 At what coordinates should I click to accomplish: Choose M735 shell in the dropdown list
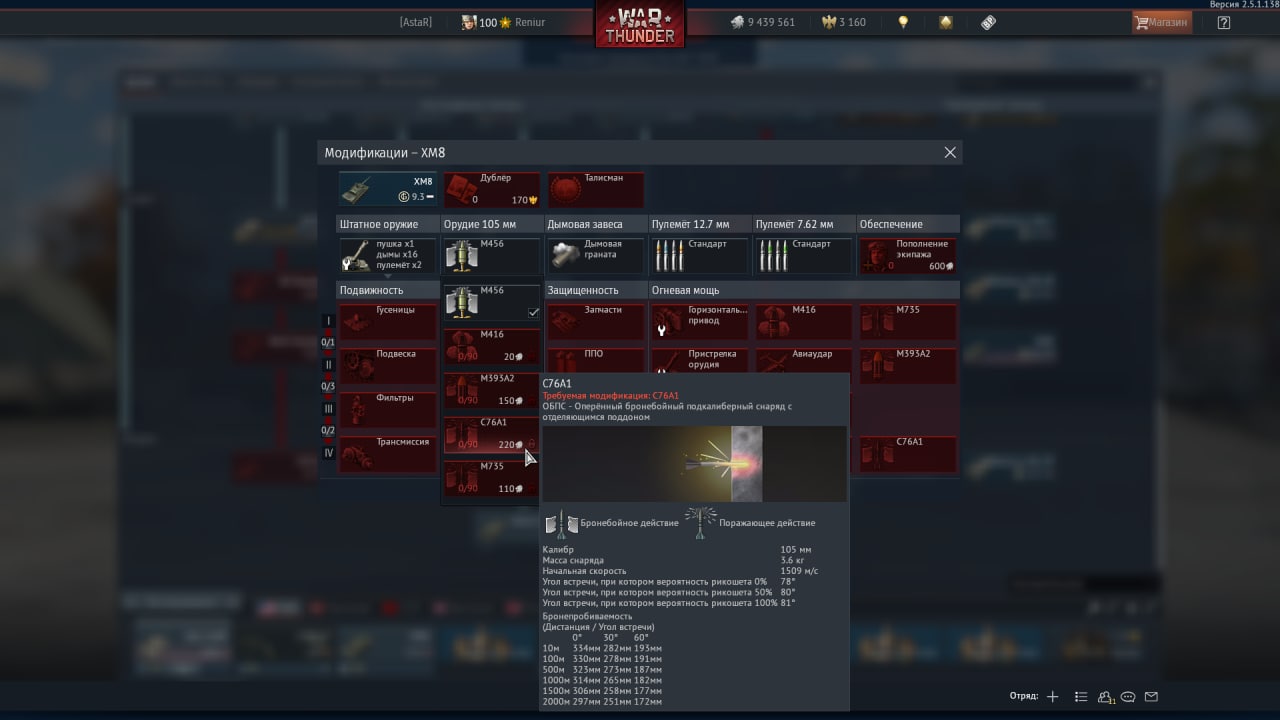coord(491,479)
